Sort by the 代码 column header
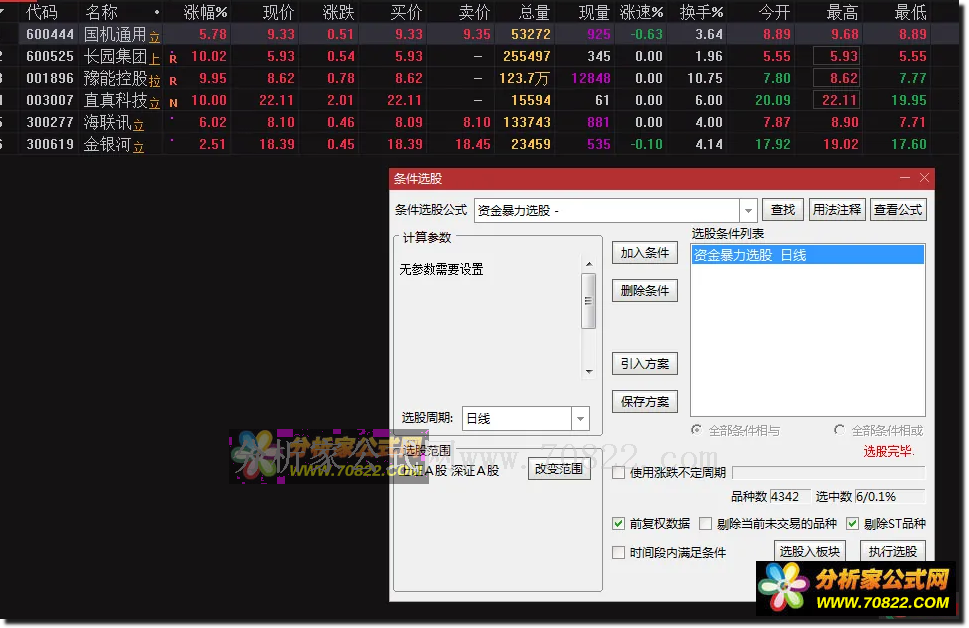Screen dimensions: 969x628 41,12
